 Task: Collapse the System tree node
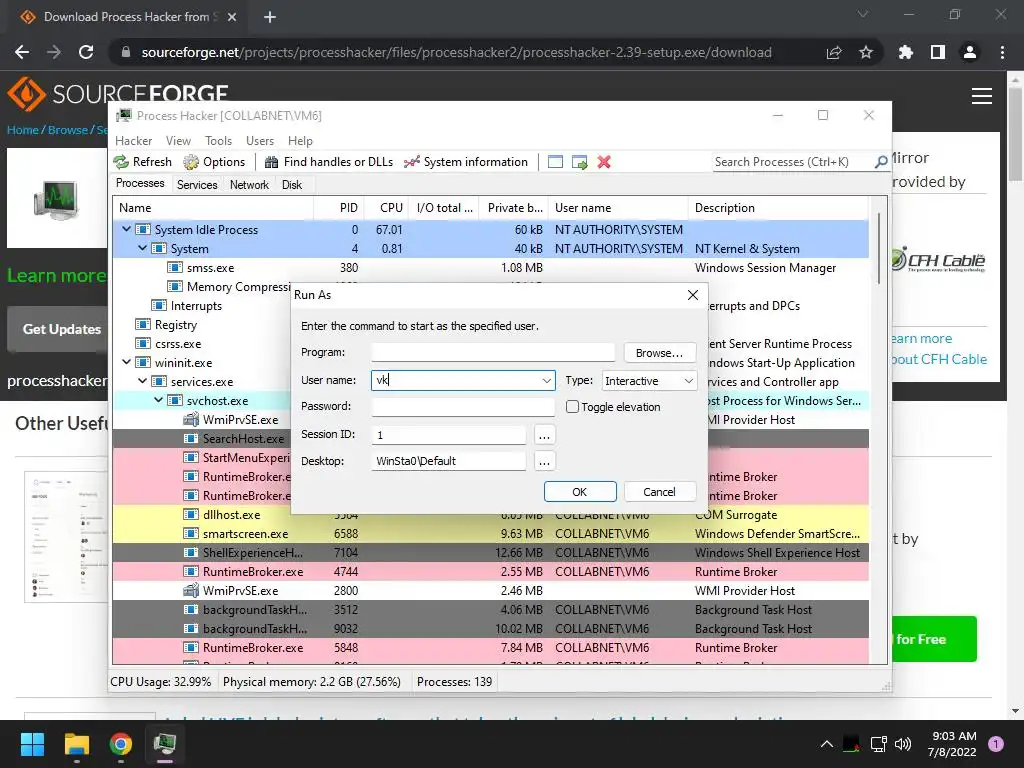coord(142,248)
